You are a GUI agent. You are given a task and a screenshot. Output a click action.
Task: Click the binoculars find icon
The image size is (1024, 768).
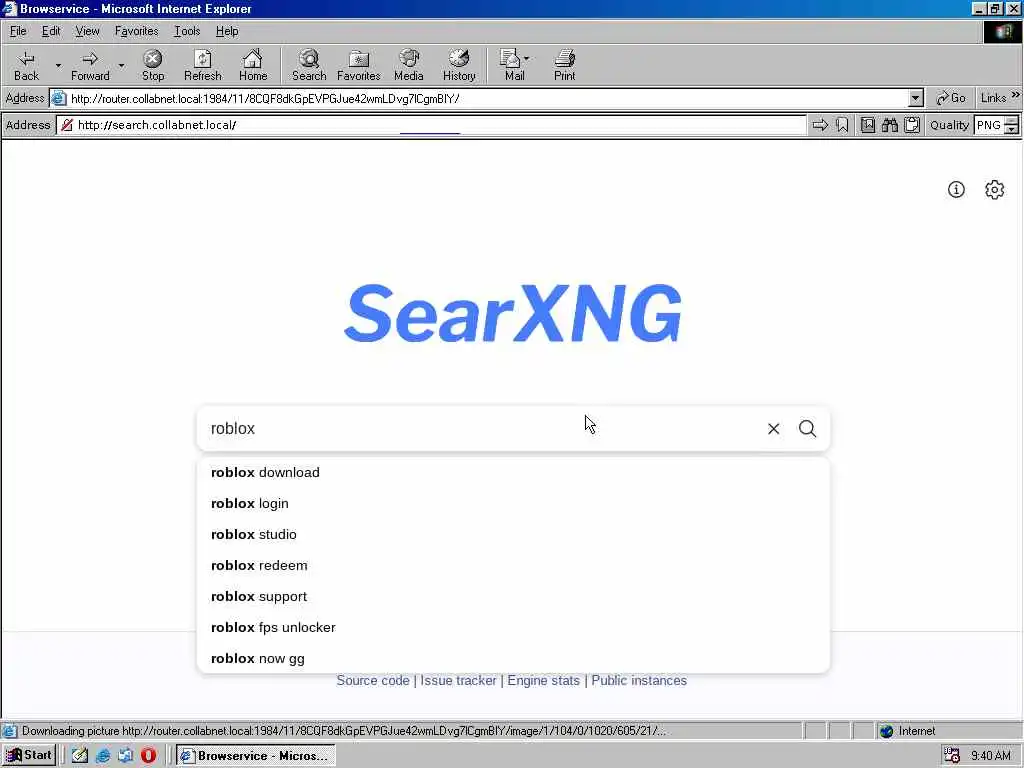[x=889, y=125]
